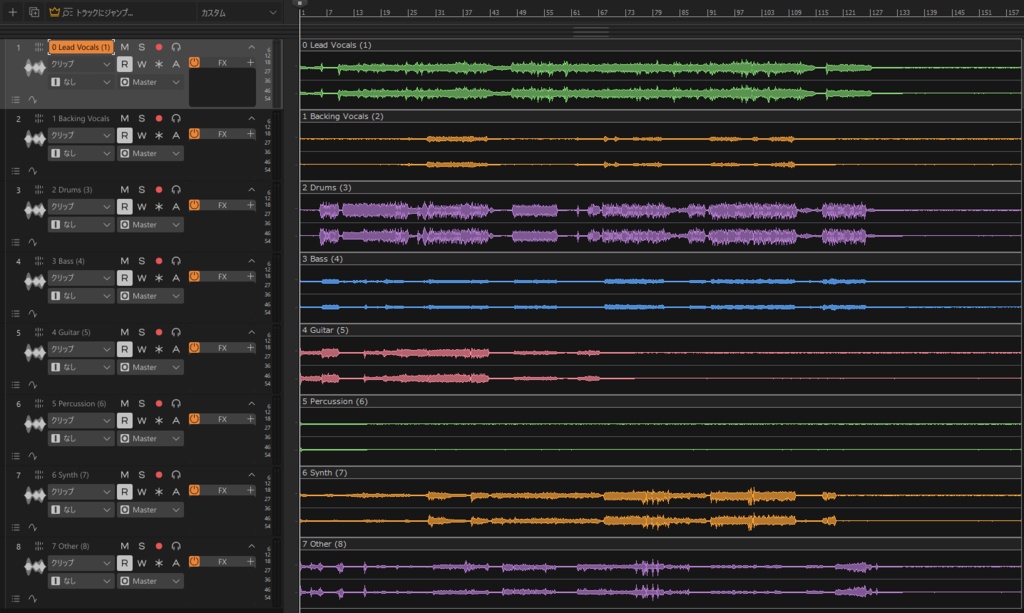
Task: Click the A button on Synth track
Action: coord(176,491)
